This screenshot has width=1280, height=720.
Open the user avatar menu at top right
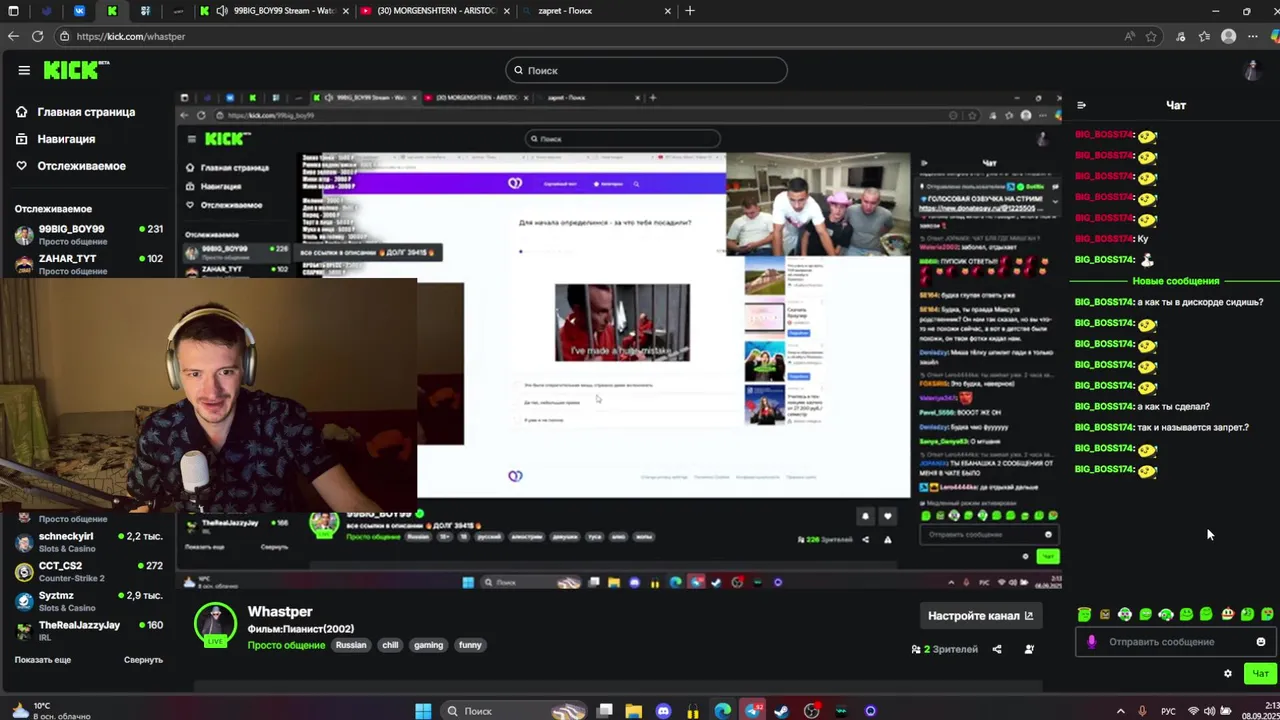click(x=1252, y=70)
